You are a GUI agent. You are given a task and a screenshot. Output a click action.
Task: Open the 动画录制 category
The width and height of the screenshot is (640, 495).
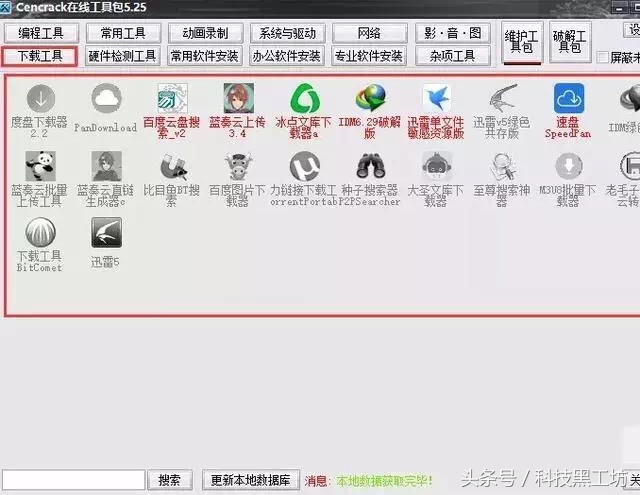(206, 33)
